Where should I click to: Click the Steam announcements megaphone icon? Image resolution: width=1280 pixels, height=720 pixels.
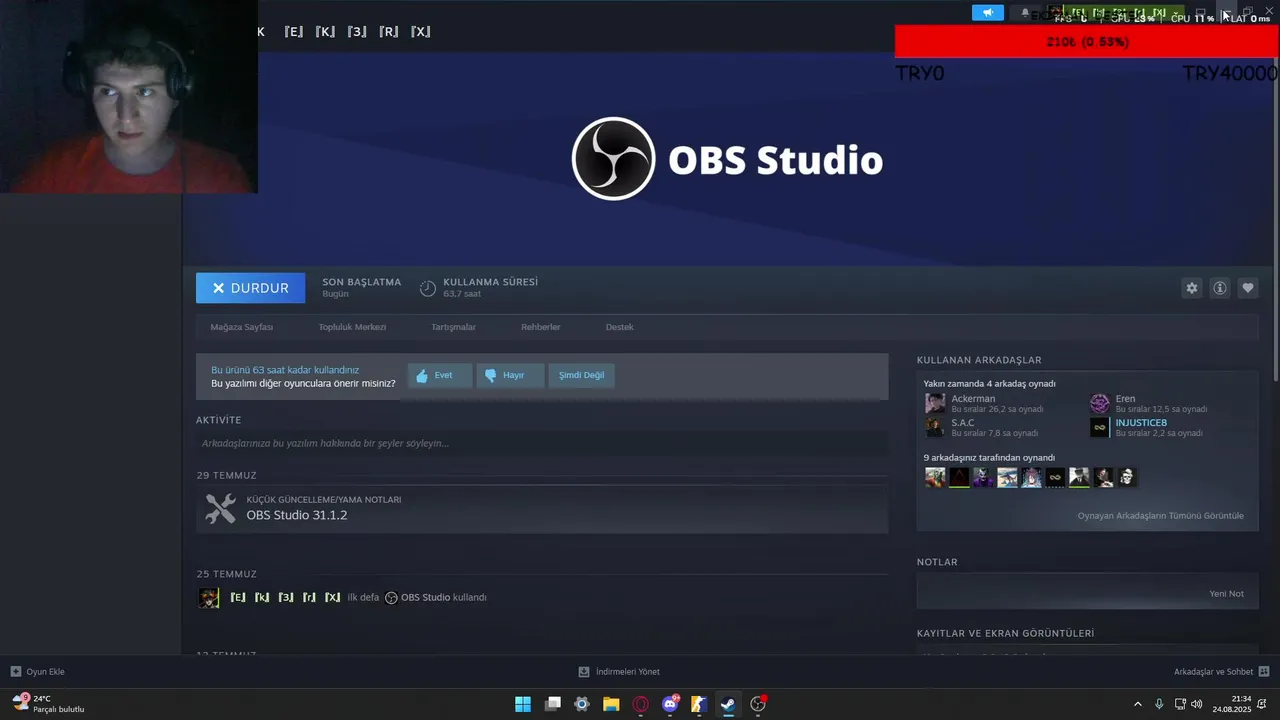[x=988, y=13]
